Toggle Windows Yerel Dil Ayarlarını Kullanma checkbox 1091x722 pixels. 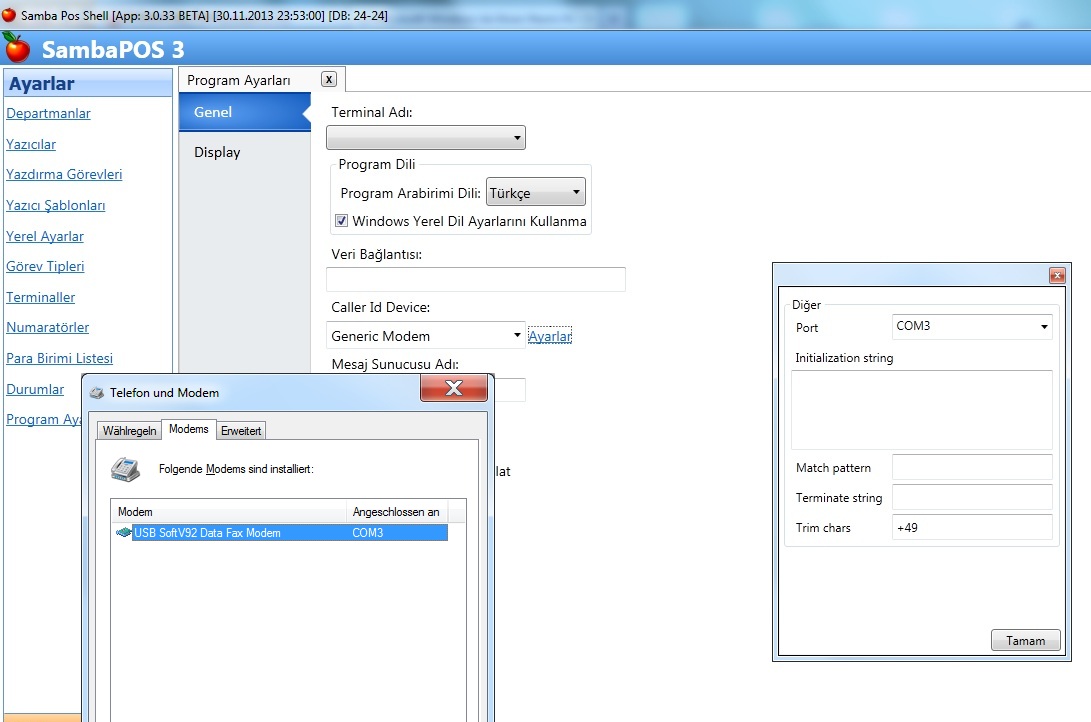pyautogui.click(x=341, y=221)
